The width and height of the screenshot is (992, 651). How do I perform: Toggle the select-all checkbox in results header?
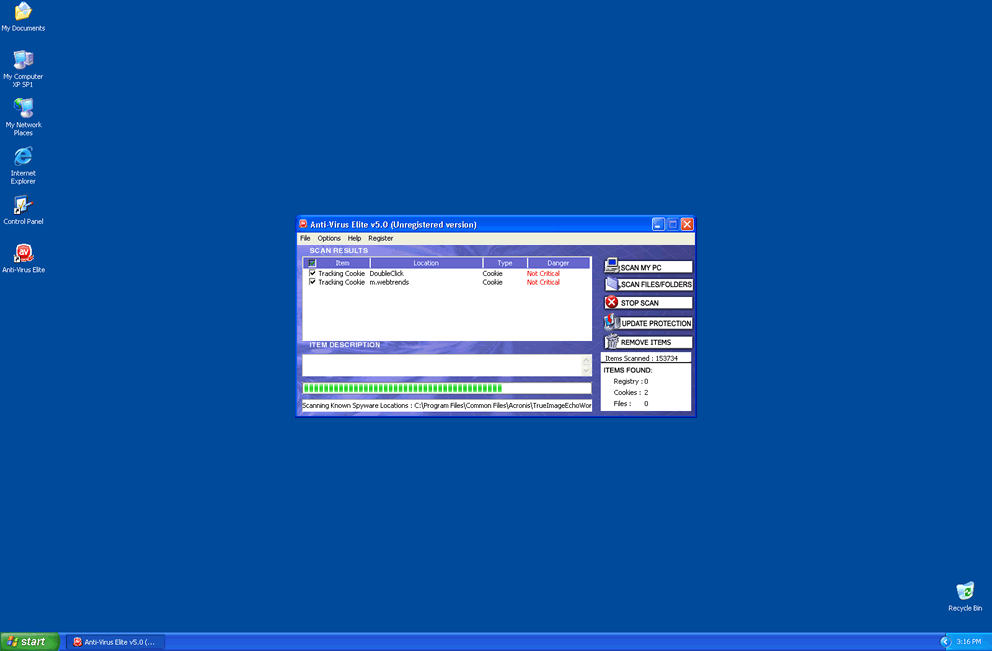(x=312, y=263)
